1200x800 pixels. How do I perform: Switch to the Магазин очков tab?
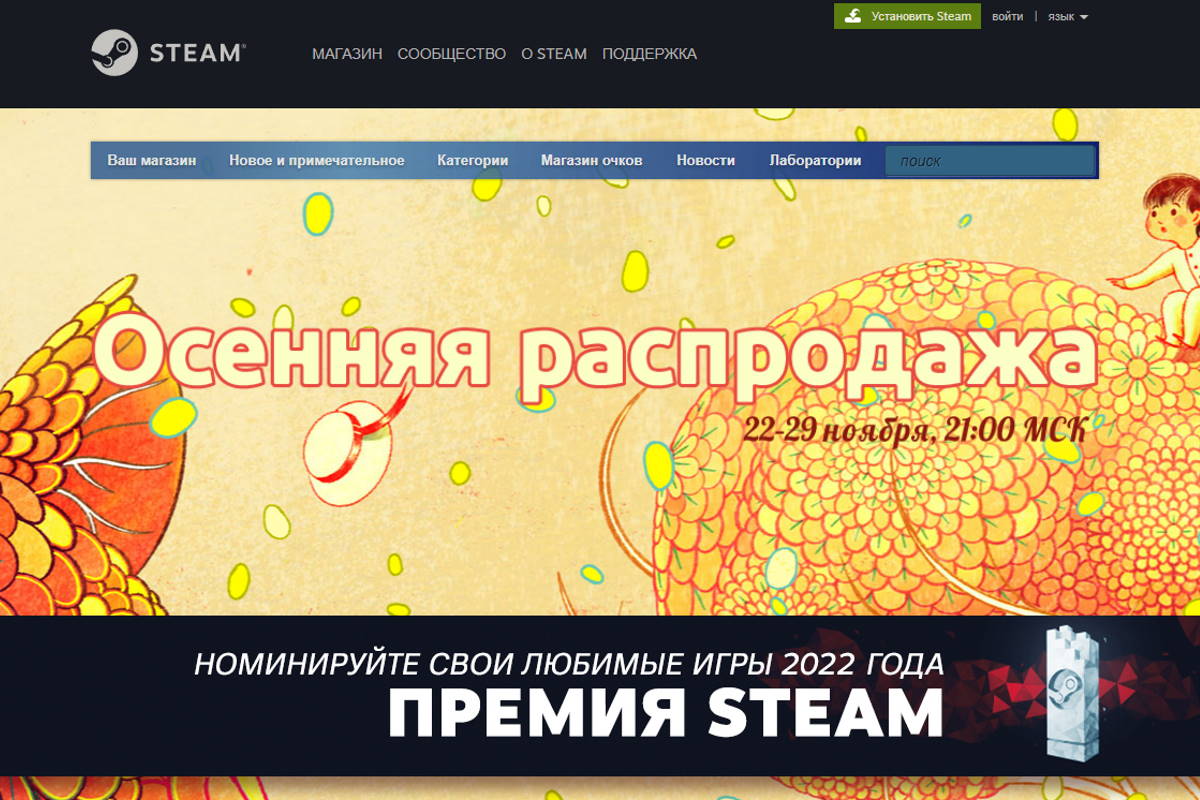click(x=591, y=161)
